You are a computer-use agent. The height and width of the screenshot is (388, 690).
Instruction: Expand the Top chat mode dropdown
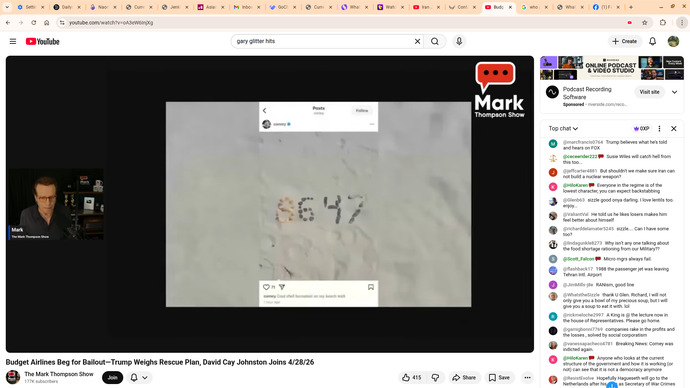click(x=563, y=128)
